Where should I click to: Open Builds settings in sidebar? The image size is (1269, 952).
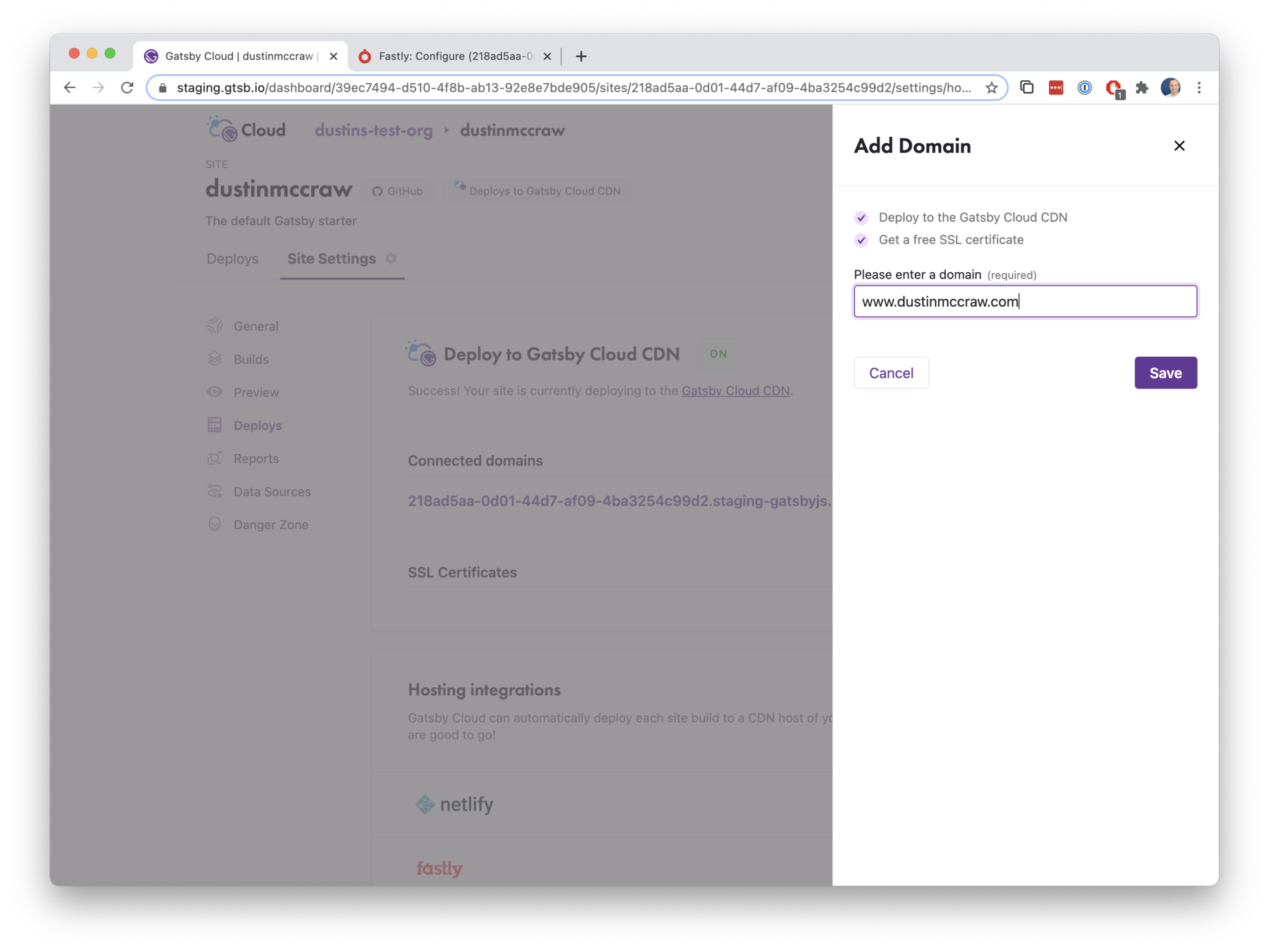coord(251,360)
